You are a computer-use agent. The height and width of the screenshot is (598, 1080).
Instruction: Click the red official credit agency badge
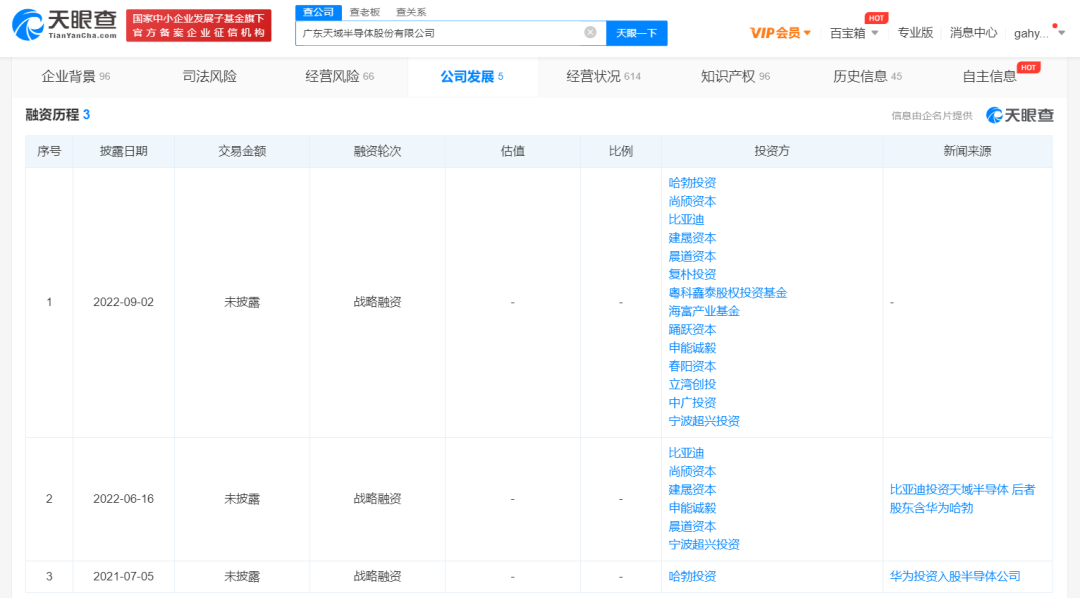click(x=200, y=26)
